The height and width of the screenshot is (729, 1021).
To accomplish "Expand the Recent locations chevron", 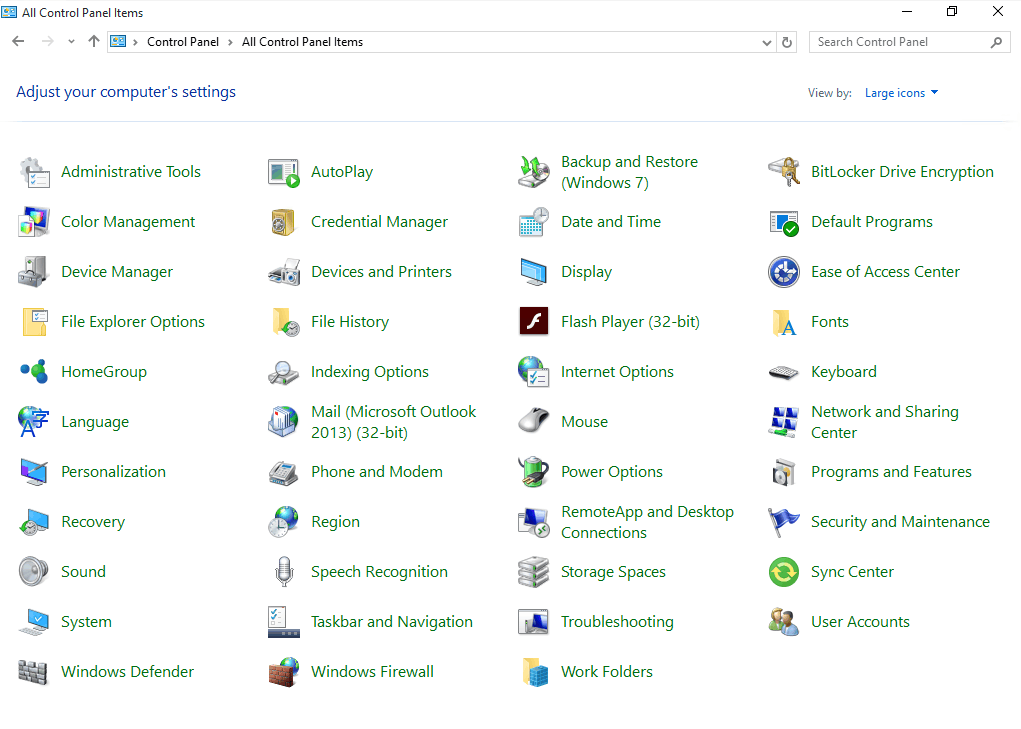I will 71,42.
